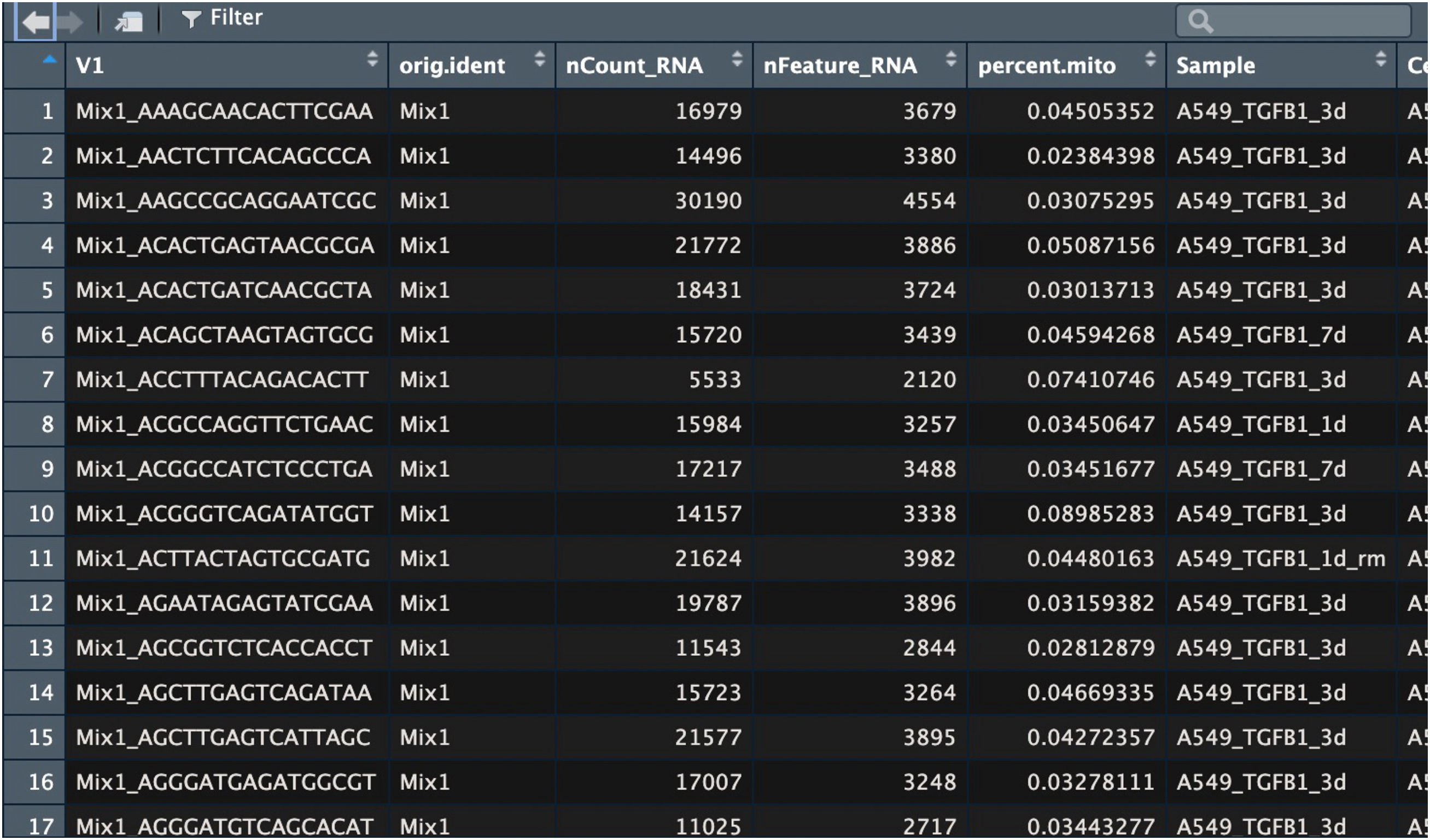Click the show in new window icon
This screenshot has width=1430, height=840.
[129, 22]
